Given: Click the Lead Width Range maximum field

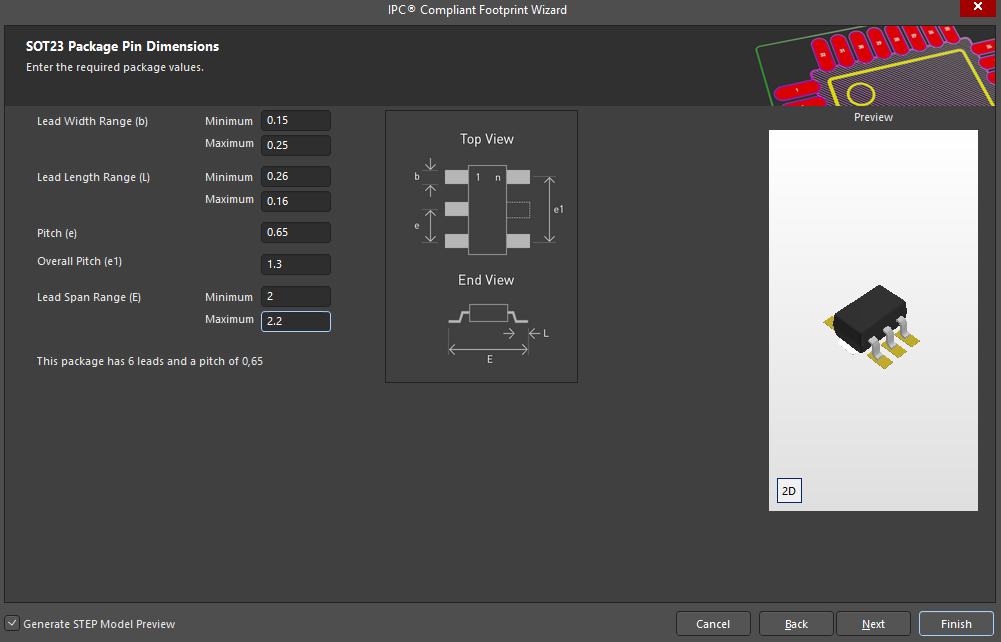Looking at the screenshot, I should click(295, 145).
